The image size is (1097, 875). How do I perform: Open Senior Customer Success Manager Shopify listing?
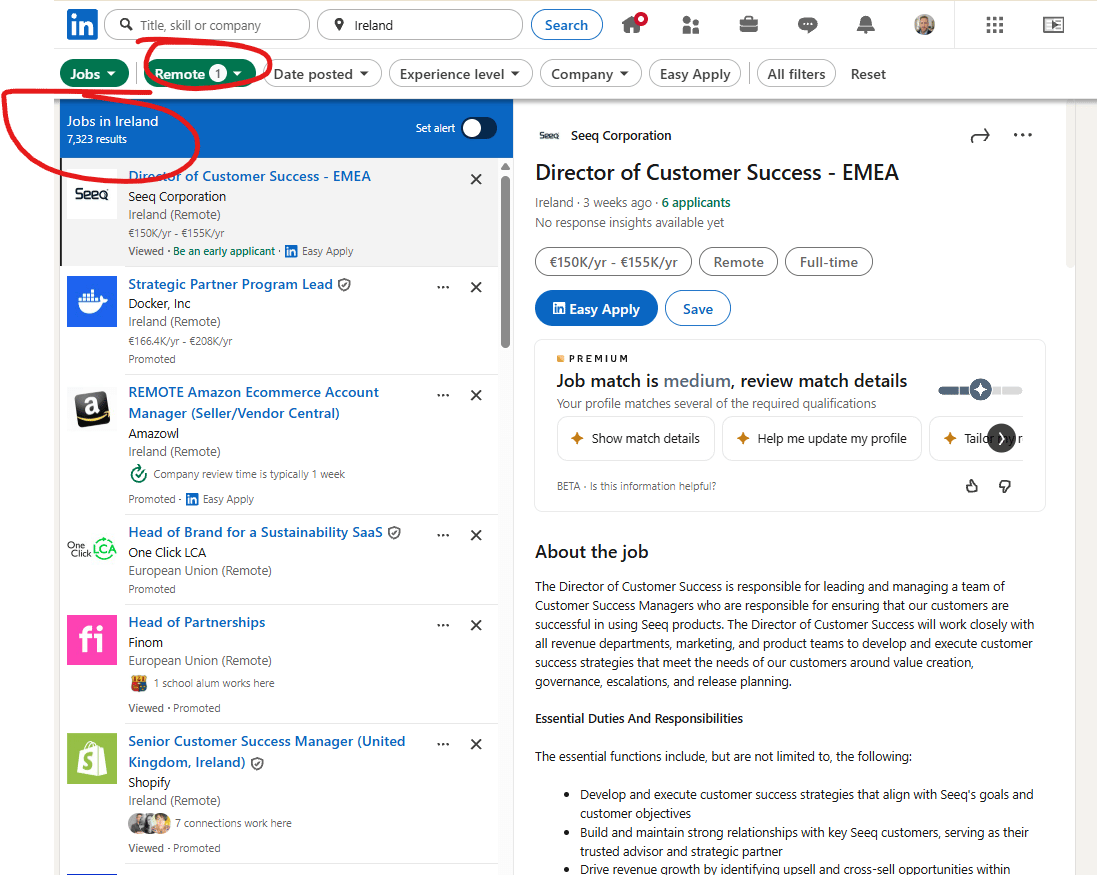[x=267, y=752]
